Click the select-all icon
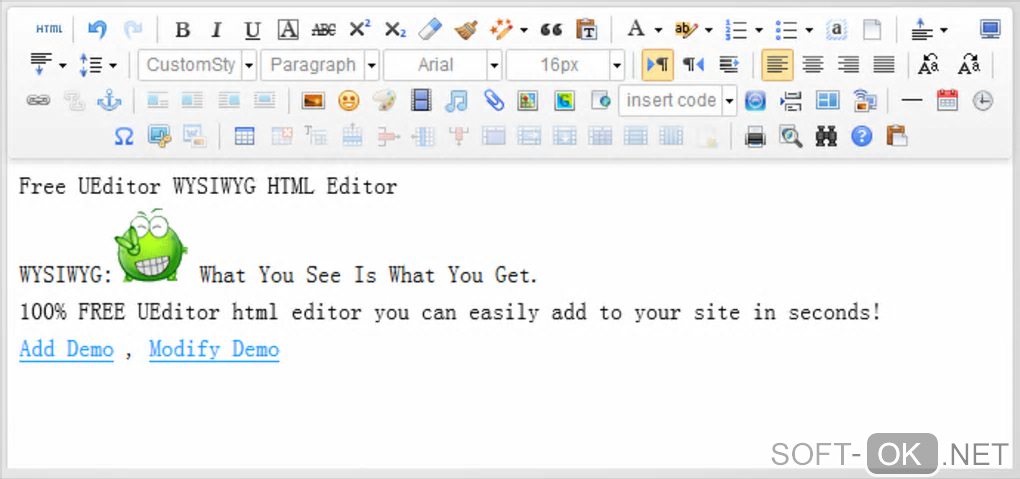The image size is (1020, 479). click(x=837, y=29)
